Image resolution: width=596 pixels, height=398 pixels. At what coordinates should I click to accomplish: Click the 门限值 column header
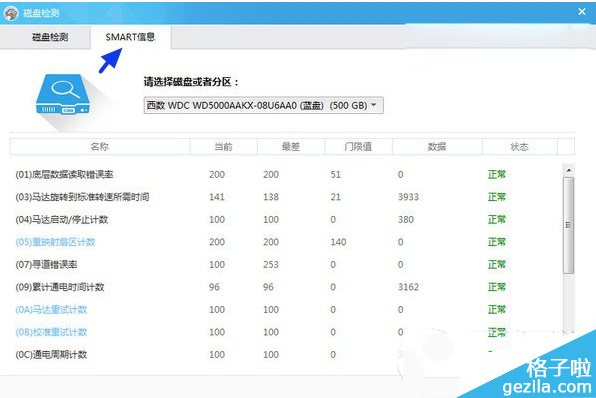358,146
